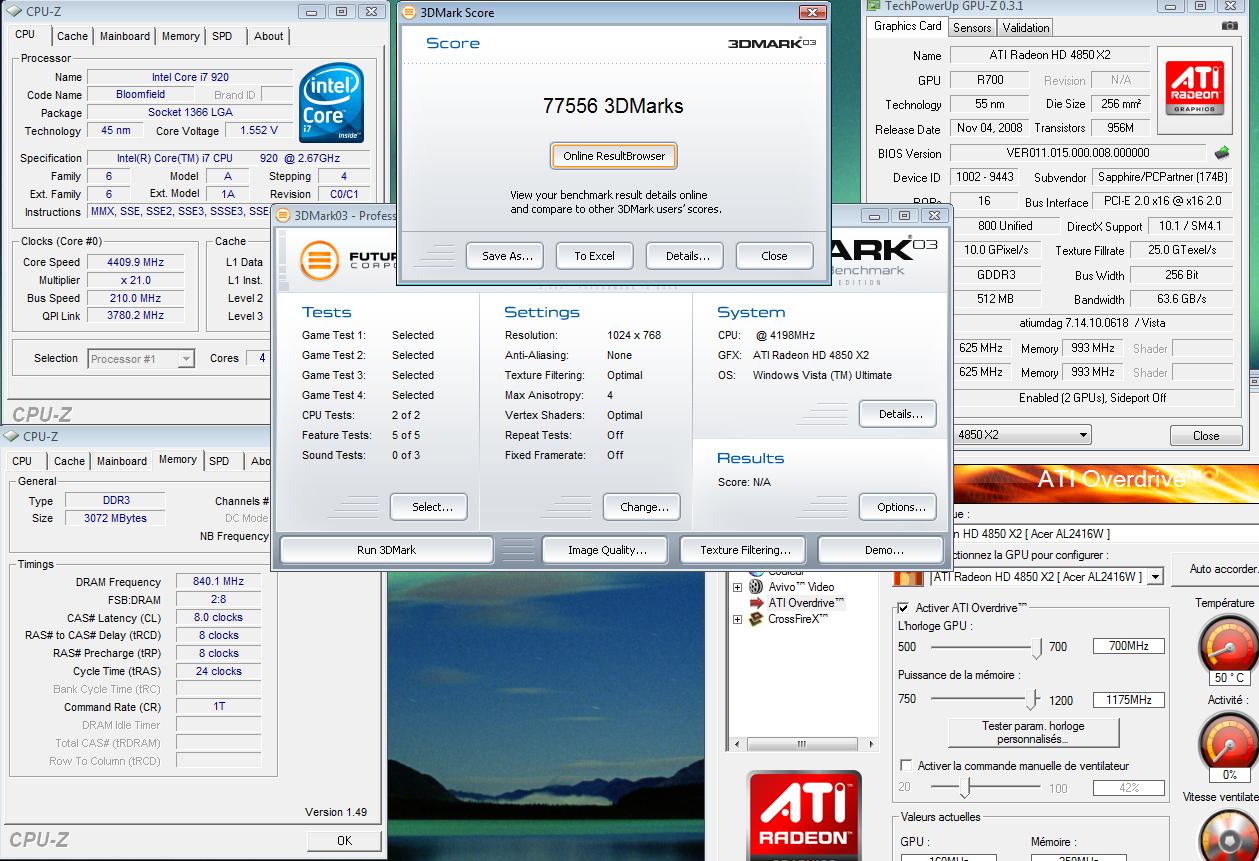
Task: Switch to CPU tab in lower CPU-Z
Action: click(22, 461)
